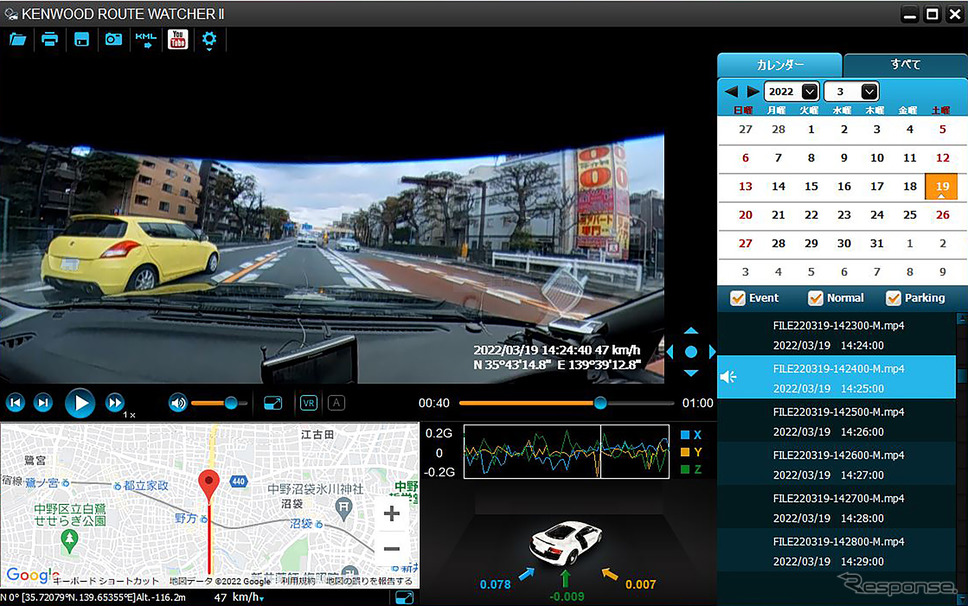Mute the audio with the speaker icon
Image resolution: width=968 pixels, height=606 pixels.
tap(178, 403)
